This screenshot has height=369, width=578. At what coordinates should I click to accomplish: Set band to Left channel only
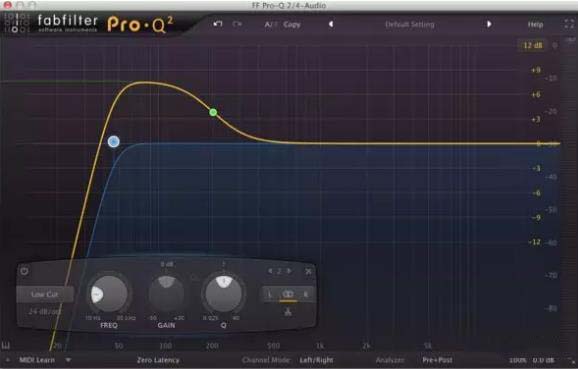(x=269, y=294)
